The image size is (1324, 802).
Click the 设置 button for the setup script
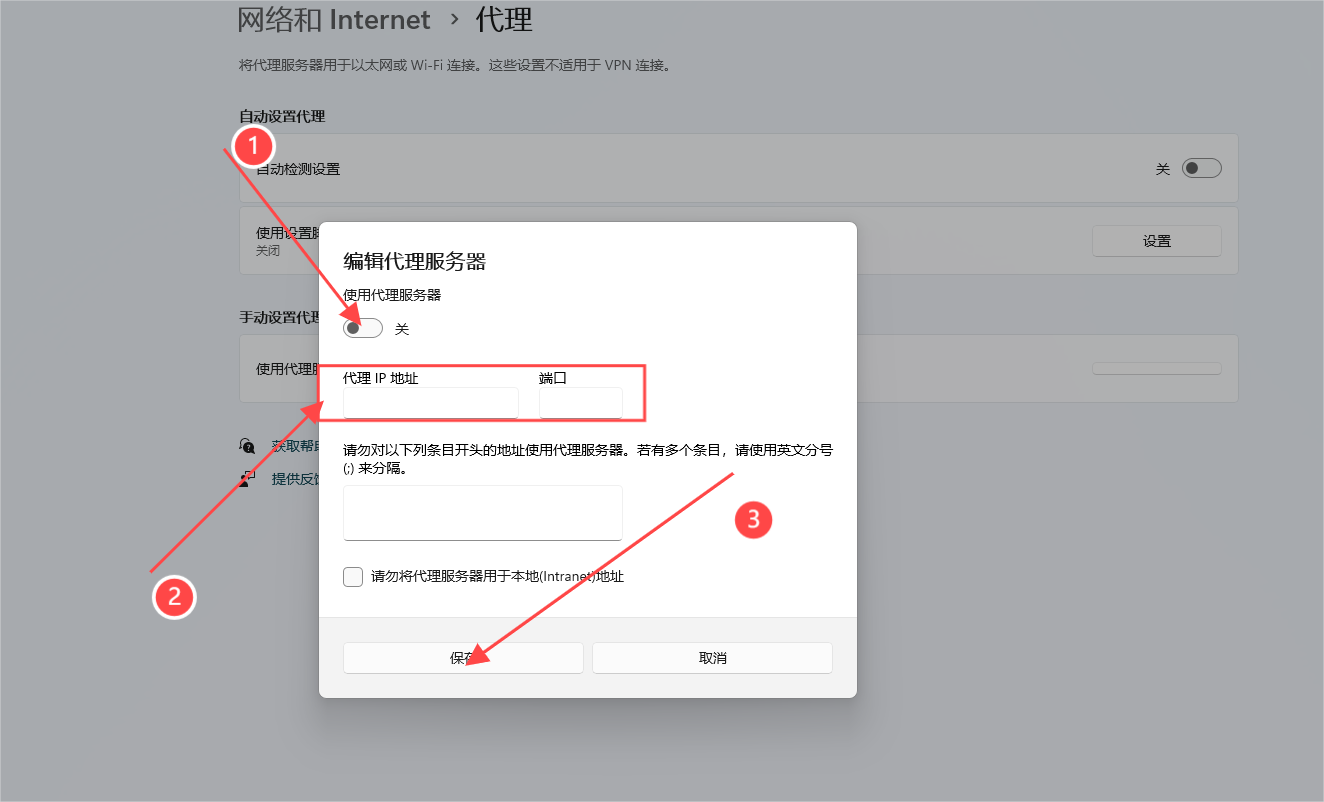tap(1156, 240)
